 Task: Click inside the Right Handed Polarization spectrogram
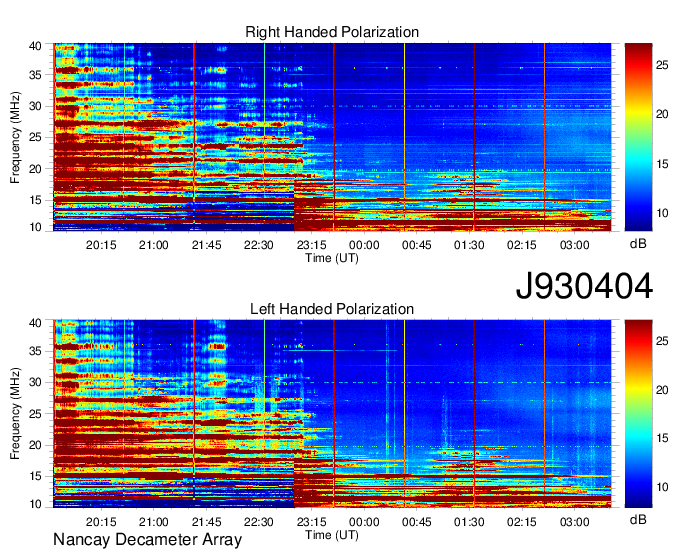point(332,137)
